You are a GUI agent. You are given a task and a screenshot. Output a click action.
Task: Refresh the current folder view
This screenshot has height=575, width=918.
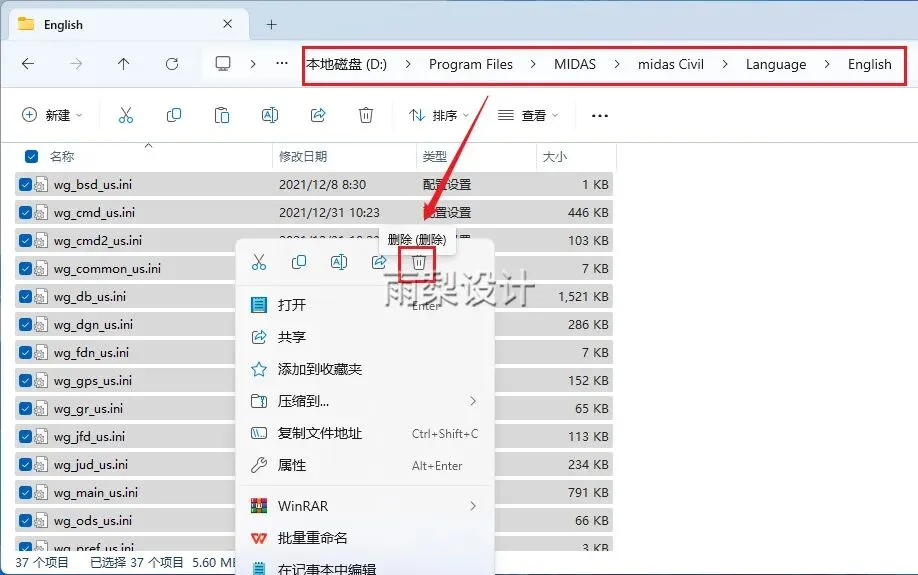point(172,64)
